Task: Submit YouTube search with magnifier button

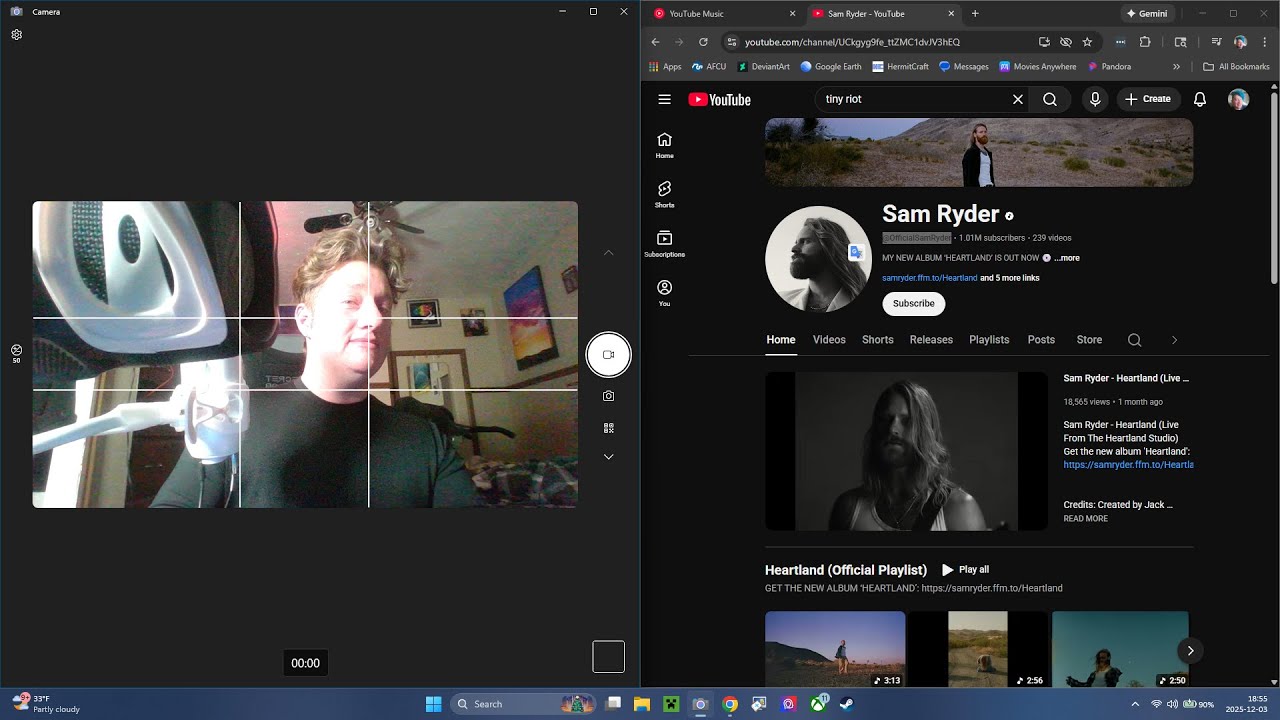Action: pyautogui.click(x=1050, y=99)
